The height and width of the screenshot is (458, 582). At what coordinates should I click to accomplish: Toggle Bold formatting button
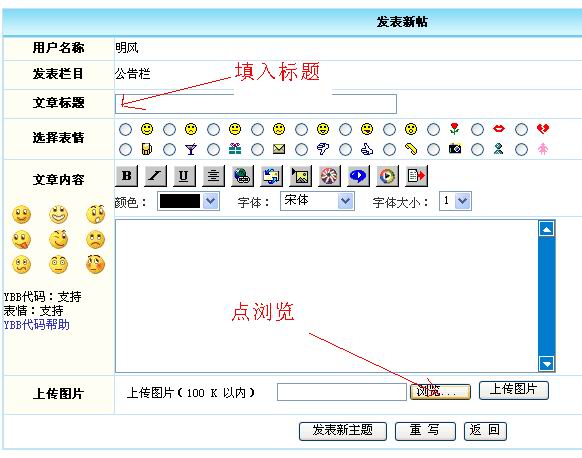pyautogui.click(x=127, y=176)
